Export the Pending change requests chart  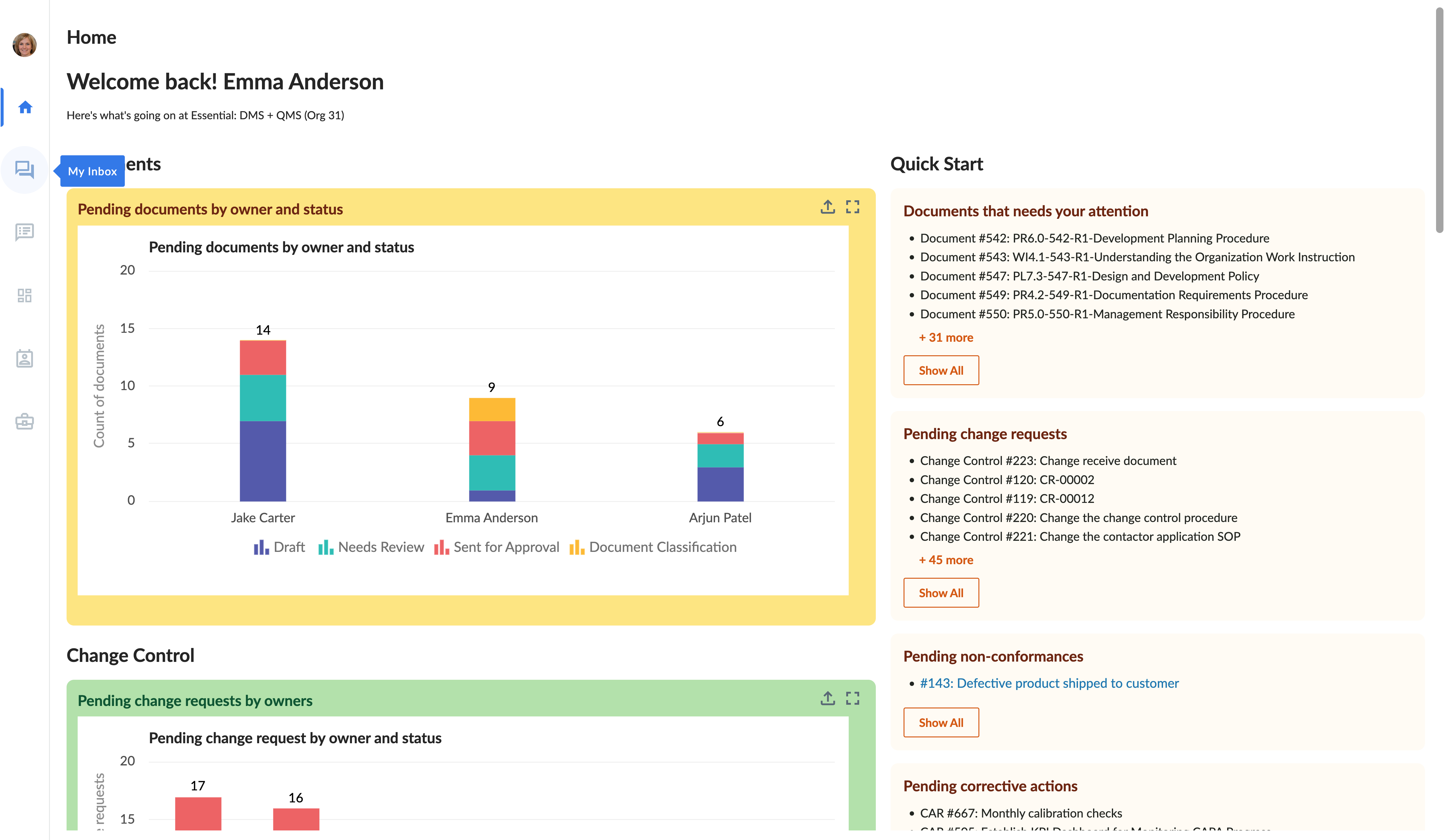click(x=827, y=698)
